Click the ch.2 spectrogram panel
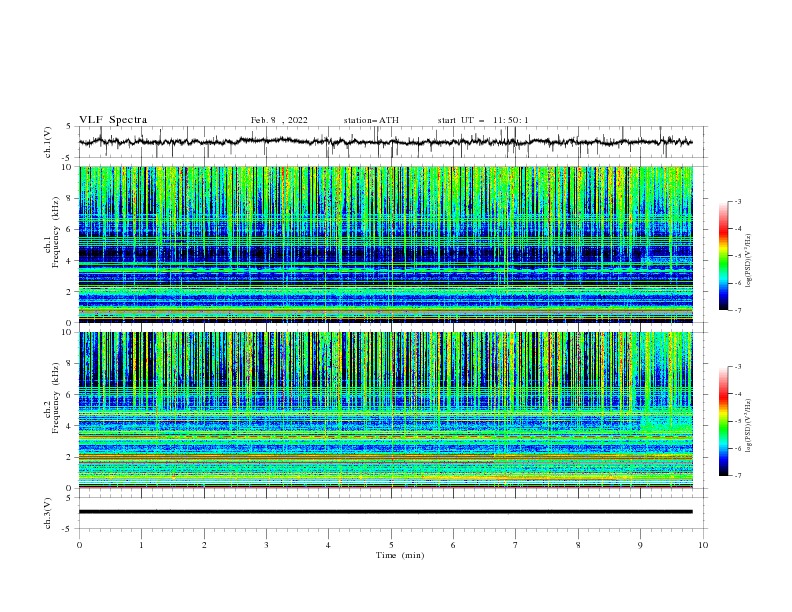This screenshot has width=792, height=612. (x=385, y=410)
